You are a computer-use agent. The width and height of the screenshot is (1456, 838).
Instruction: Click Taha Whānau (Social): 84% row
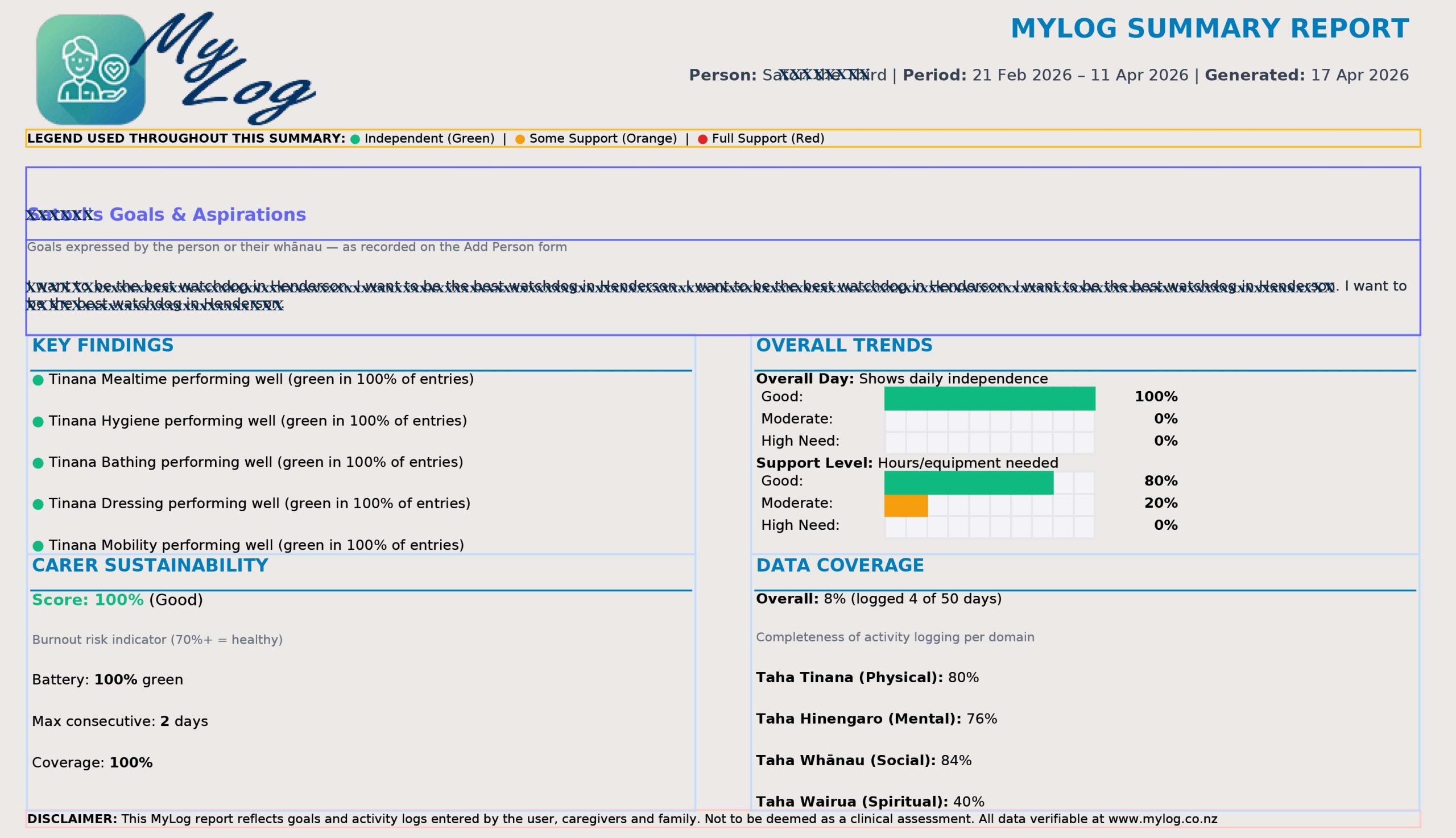pos(864,760)
